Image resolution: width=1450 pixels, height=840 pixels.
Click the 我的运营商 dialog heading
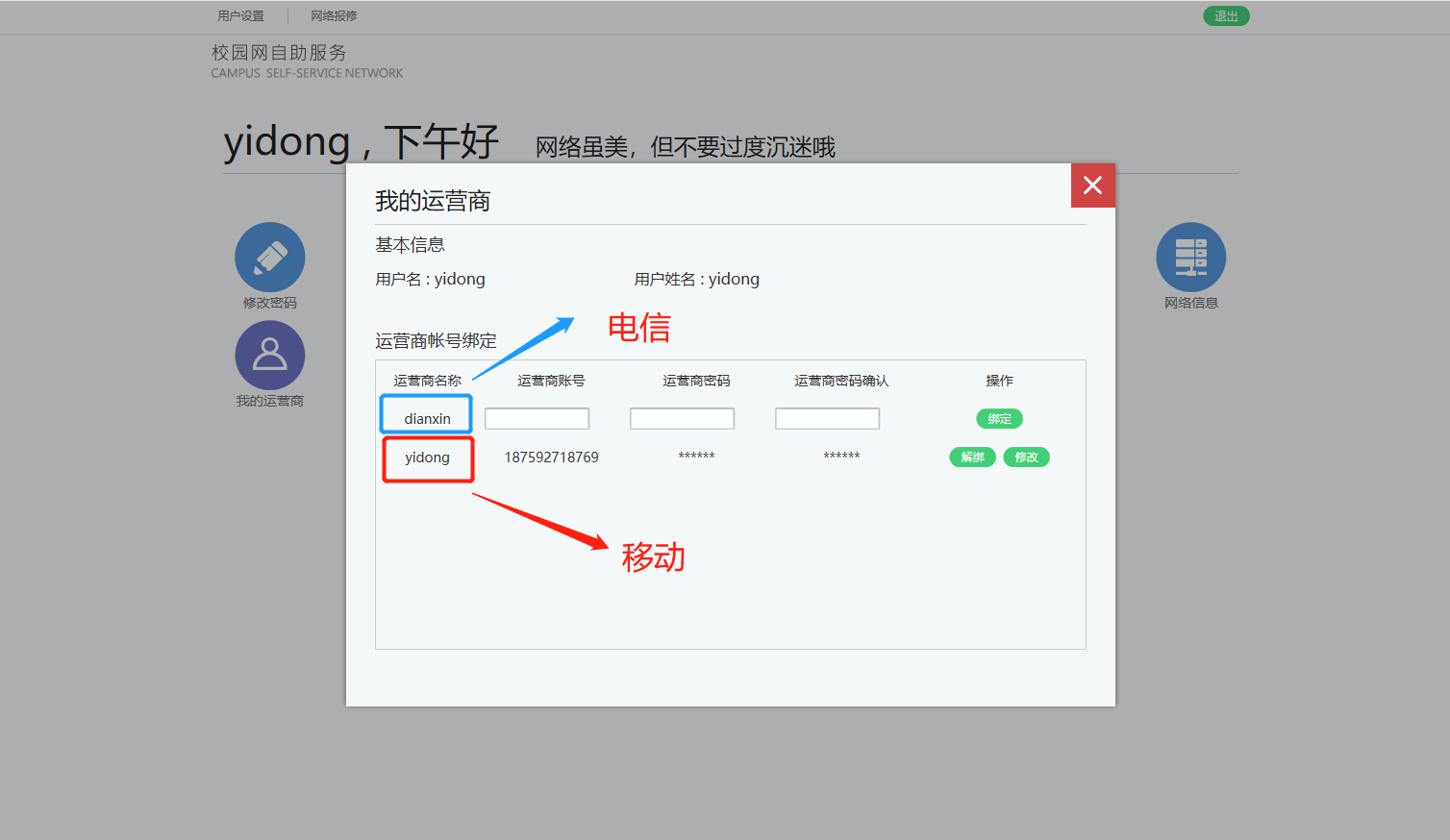[433, 201]
